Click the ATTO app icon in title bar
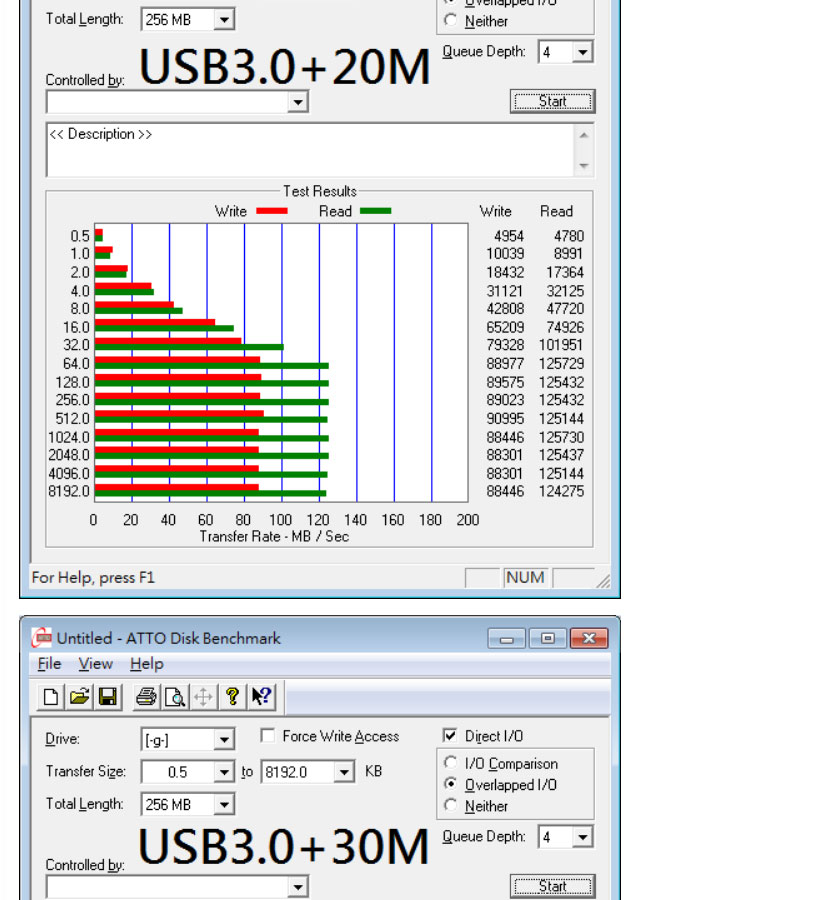Screen dimensions: 835x900 point(42,638)
